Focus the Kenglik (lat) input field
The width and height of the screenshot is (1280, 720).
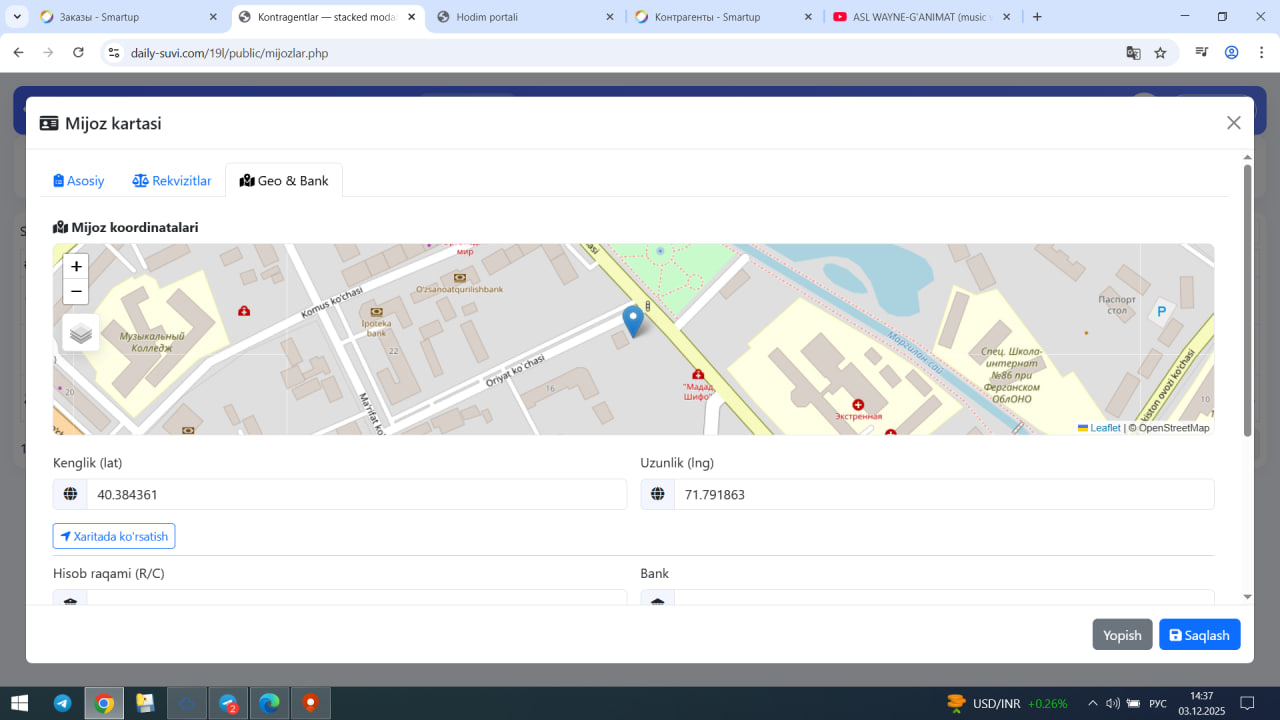pyautogui.click(x=356, y=494)
